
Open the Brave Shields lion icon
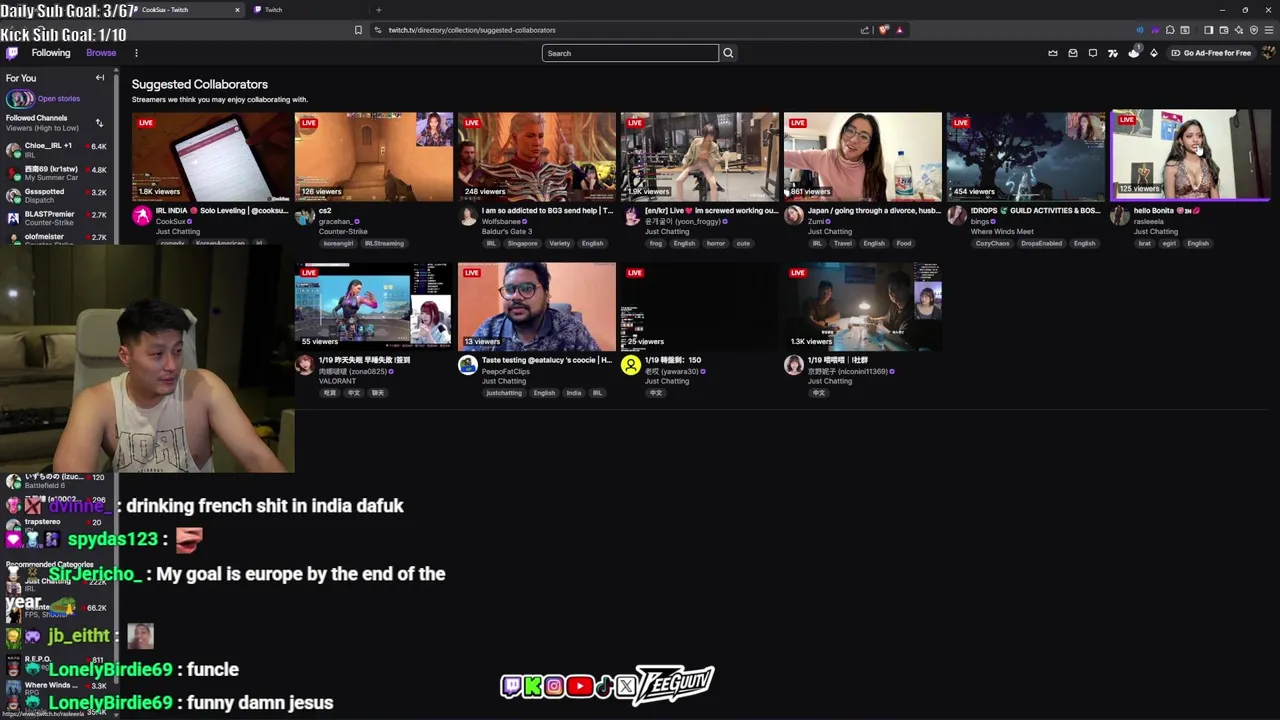point(883,30)
